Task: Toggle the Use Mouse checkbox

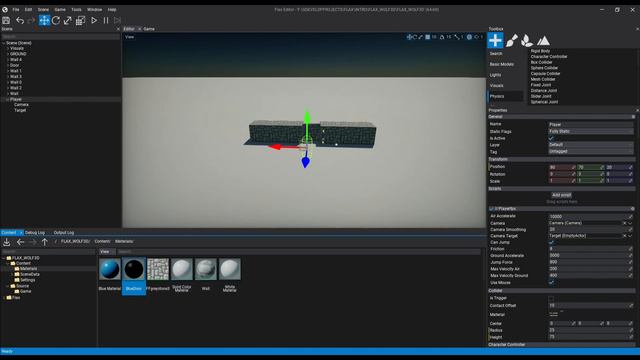Action: [551, 282]
